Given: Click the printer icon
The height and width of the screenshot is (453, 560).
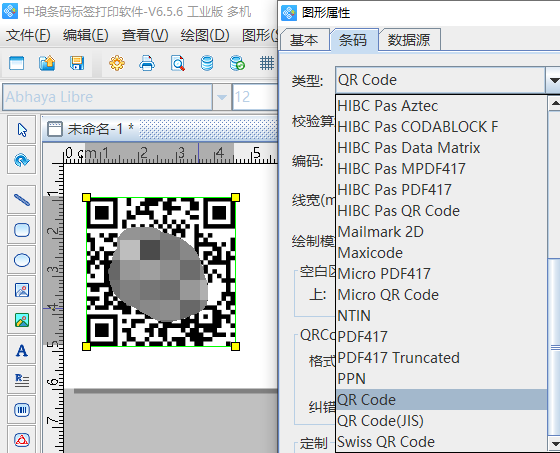Looking at the screenshot, I should (x=147, y=64).
